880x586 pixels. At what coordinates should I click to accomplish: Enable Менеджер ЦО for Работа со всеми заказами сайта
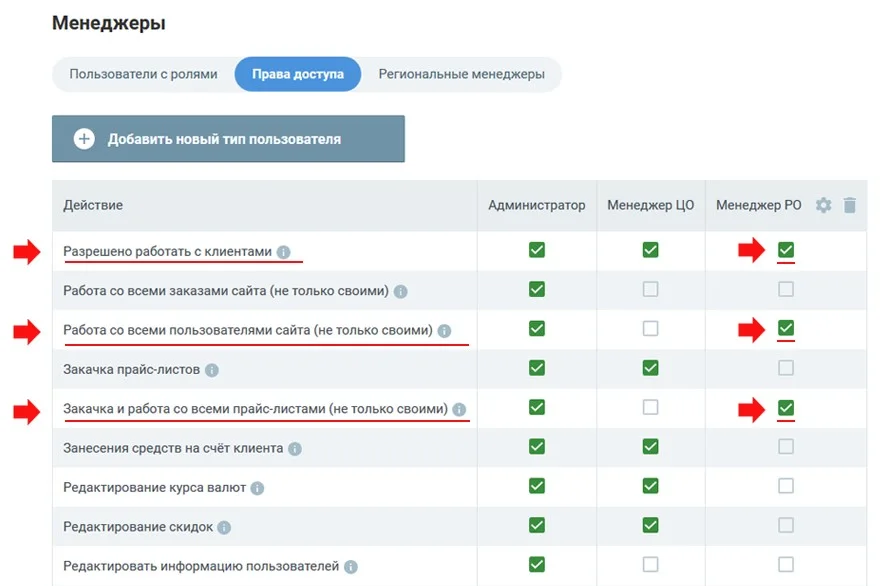(x=650, y=289)
